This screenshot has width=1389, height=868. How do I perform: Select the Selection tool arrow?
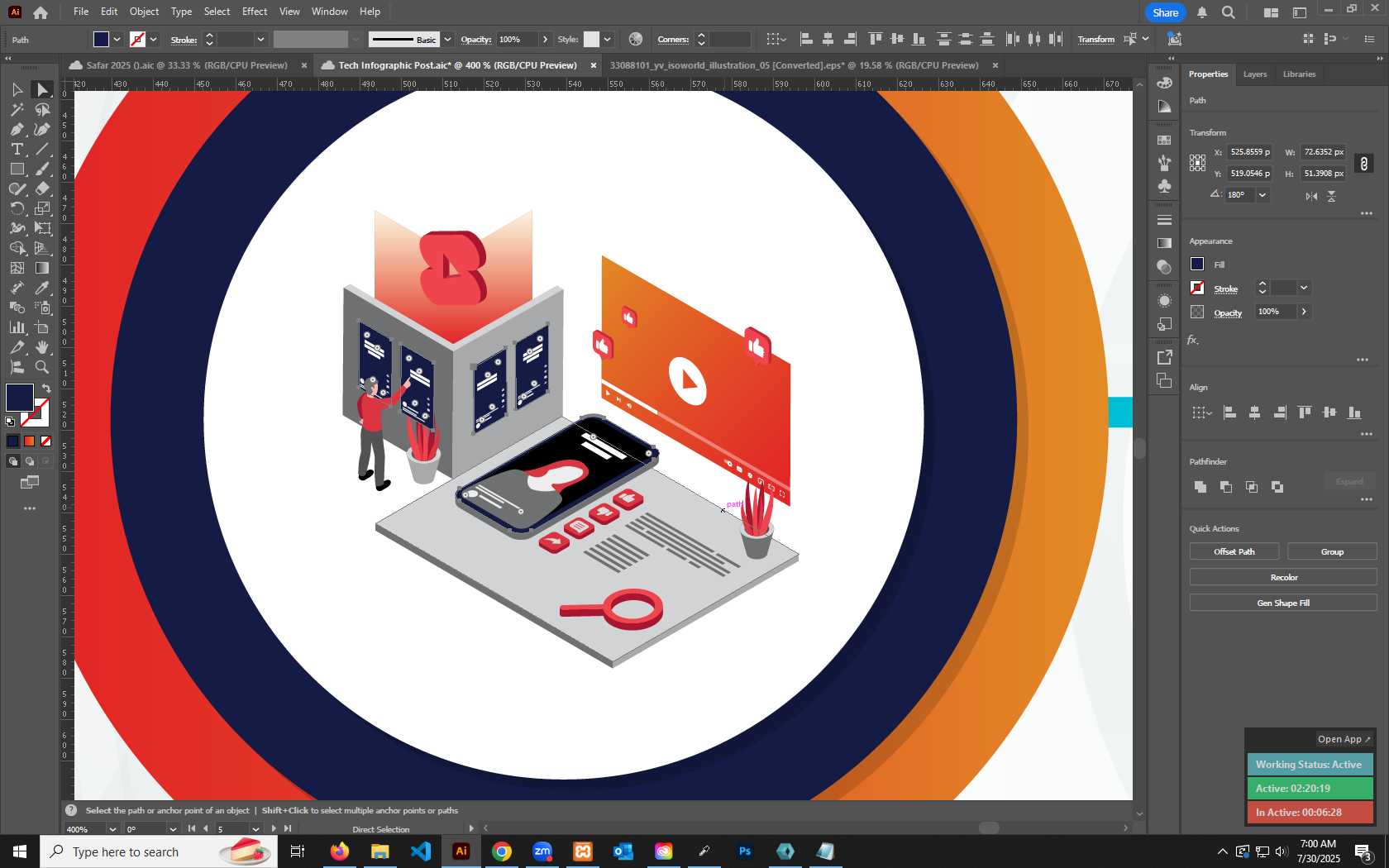(x=17, y=89)
